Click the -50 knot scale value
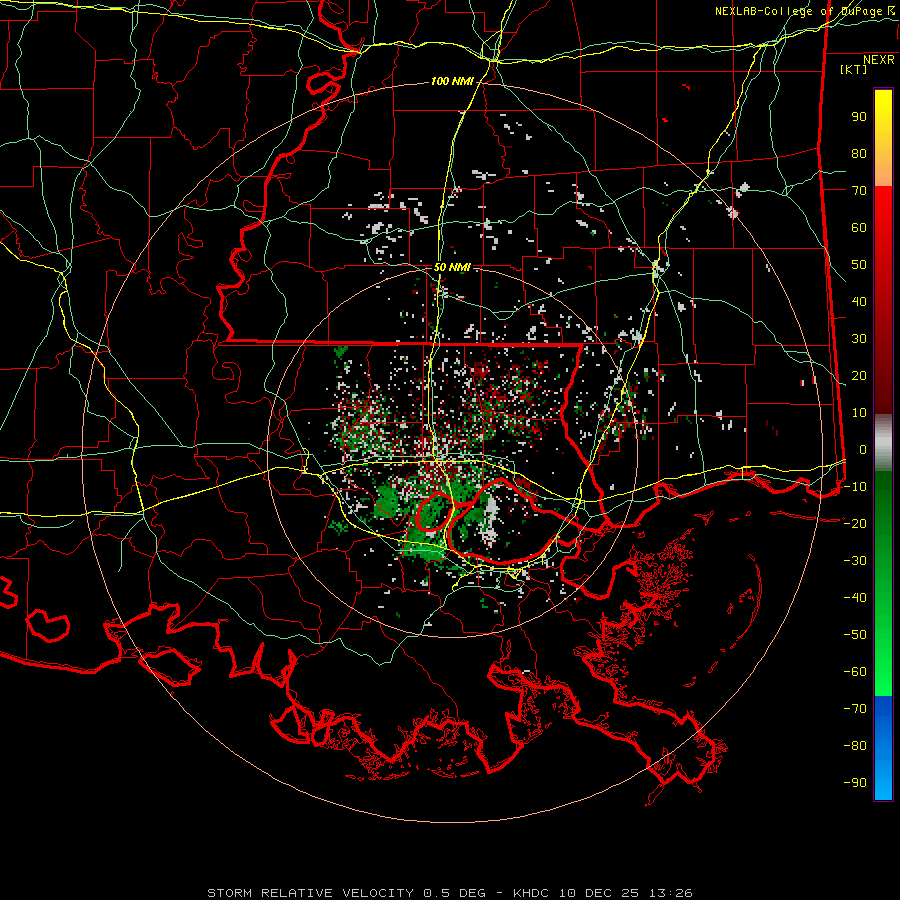This screenshot has width=900, height=900. tap(855, 635)
